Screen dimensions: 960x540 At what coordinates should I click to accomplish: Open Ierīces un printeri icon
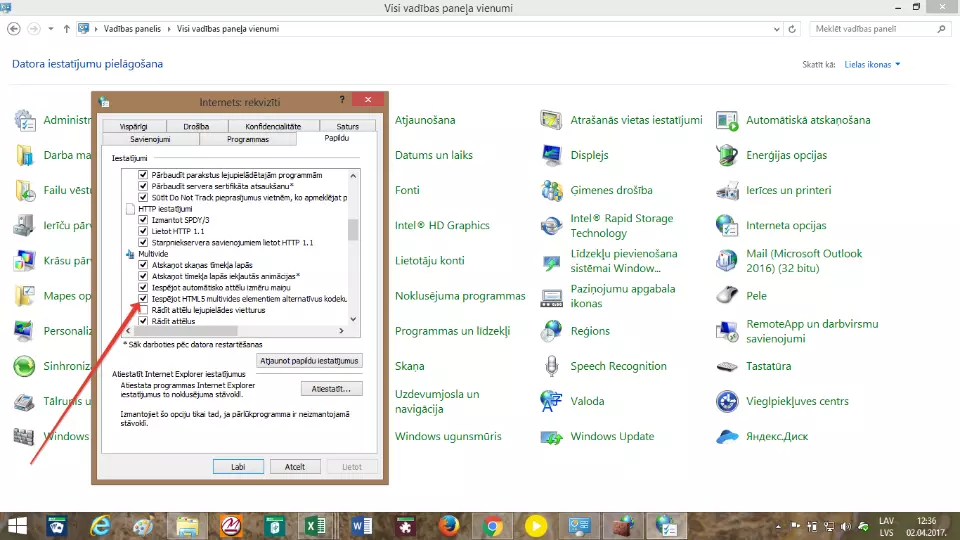coord(727,190)
